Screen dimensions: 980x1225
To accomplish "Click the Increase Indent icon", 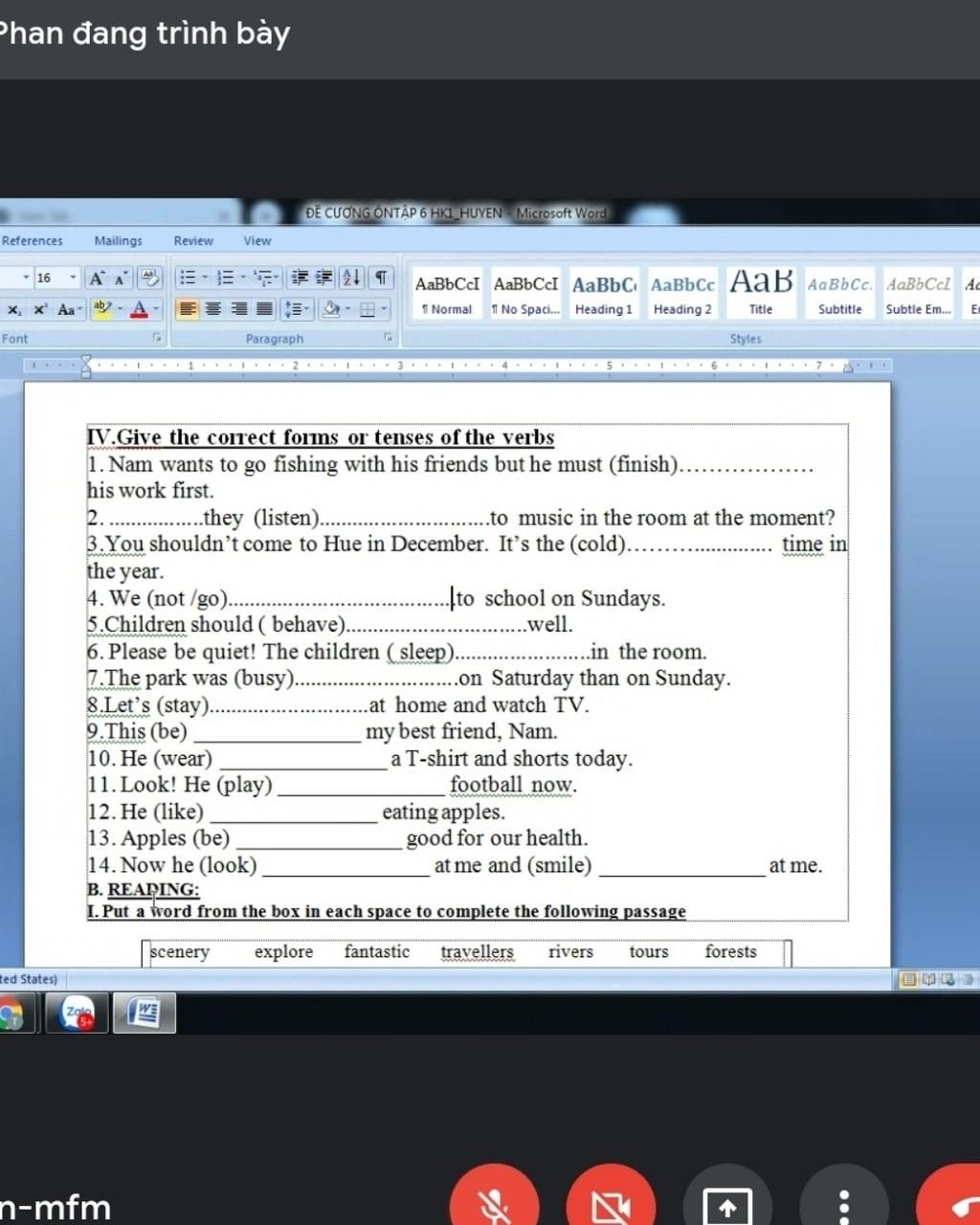I will pyautogui.click(x=324, y=278).
